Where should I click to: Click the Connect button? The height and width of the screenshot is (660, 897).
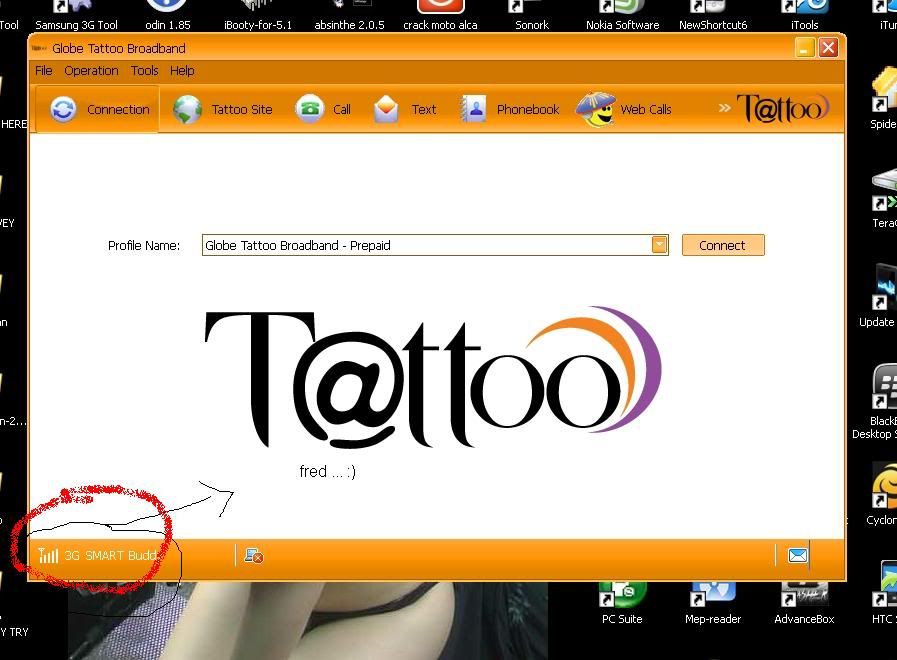tap(723, 245)
